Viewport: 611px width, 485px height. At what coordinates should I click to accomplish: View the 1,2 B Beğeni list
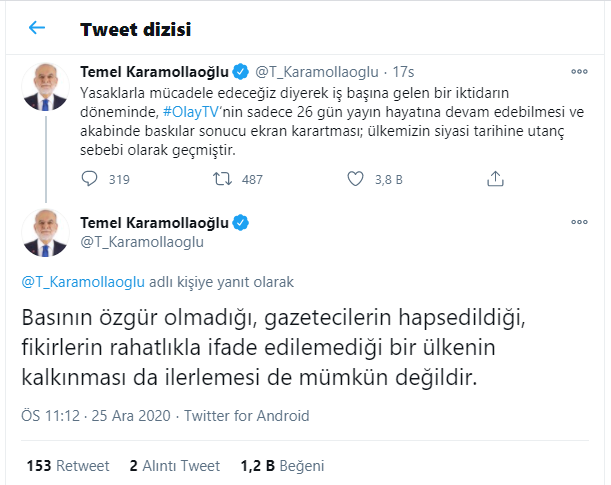point(281,465)
